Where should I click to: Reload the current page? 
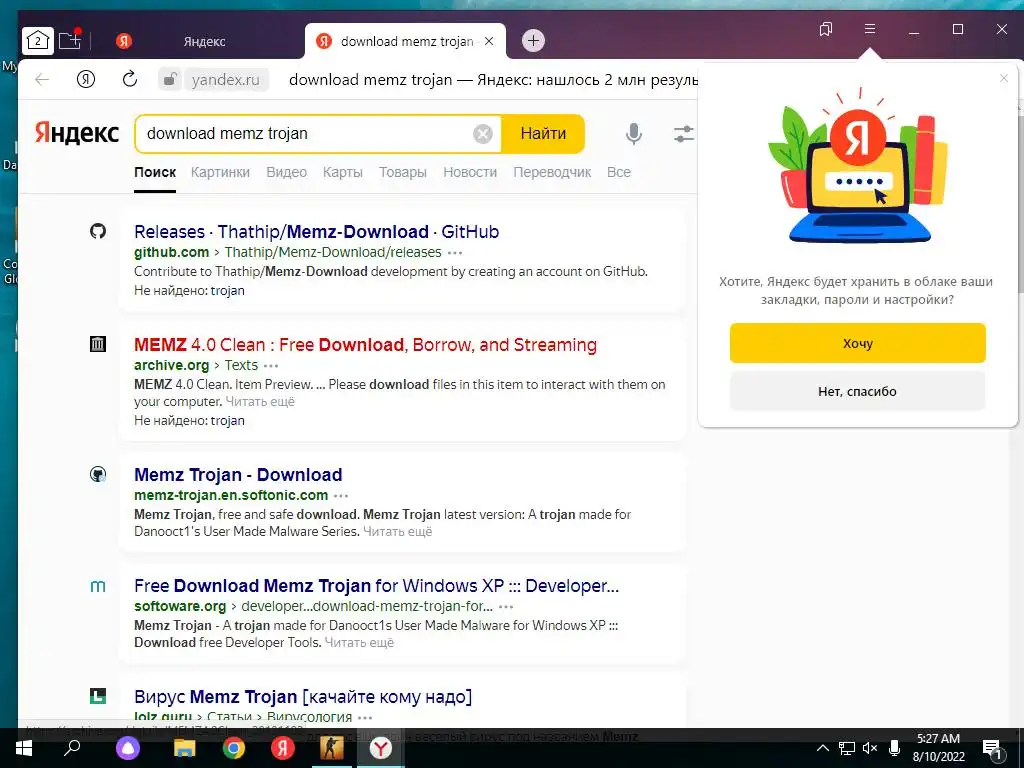coord(129,79)
